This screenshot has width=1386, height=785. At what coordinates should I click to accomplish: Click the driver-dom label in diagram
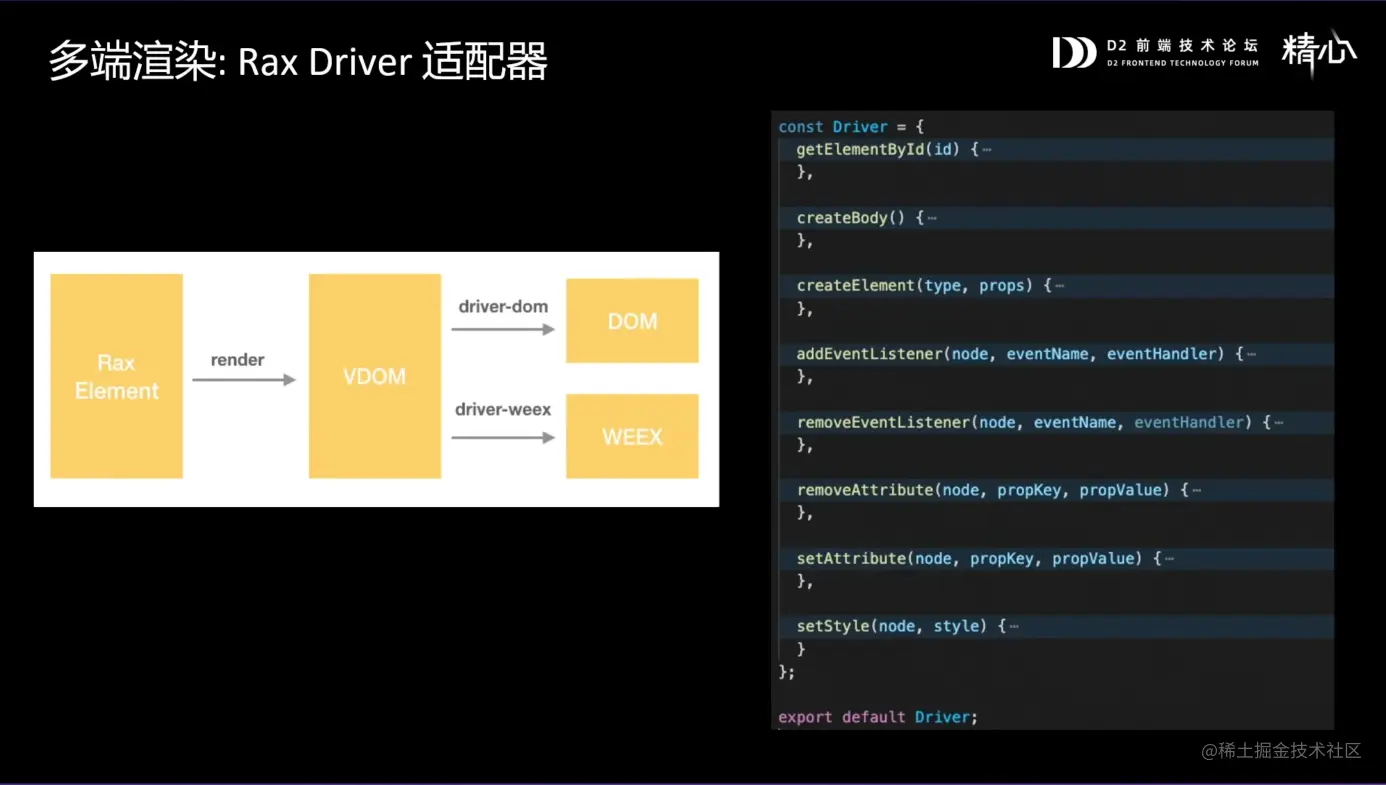pos(503,306)
